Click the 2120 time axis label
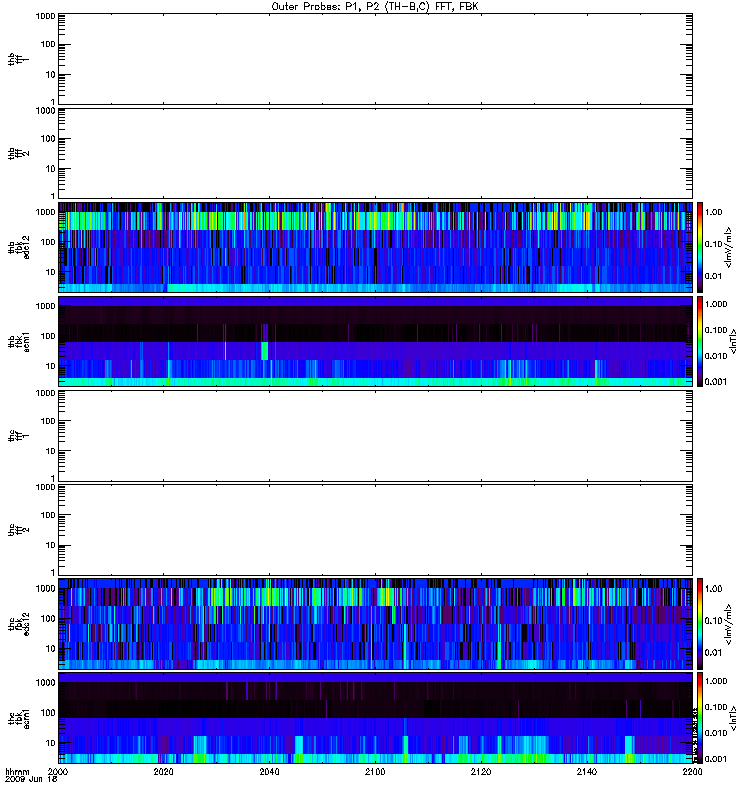The width and height of the screenshot is (750, 800). 481,771
